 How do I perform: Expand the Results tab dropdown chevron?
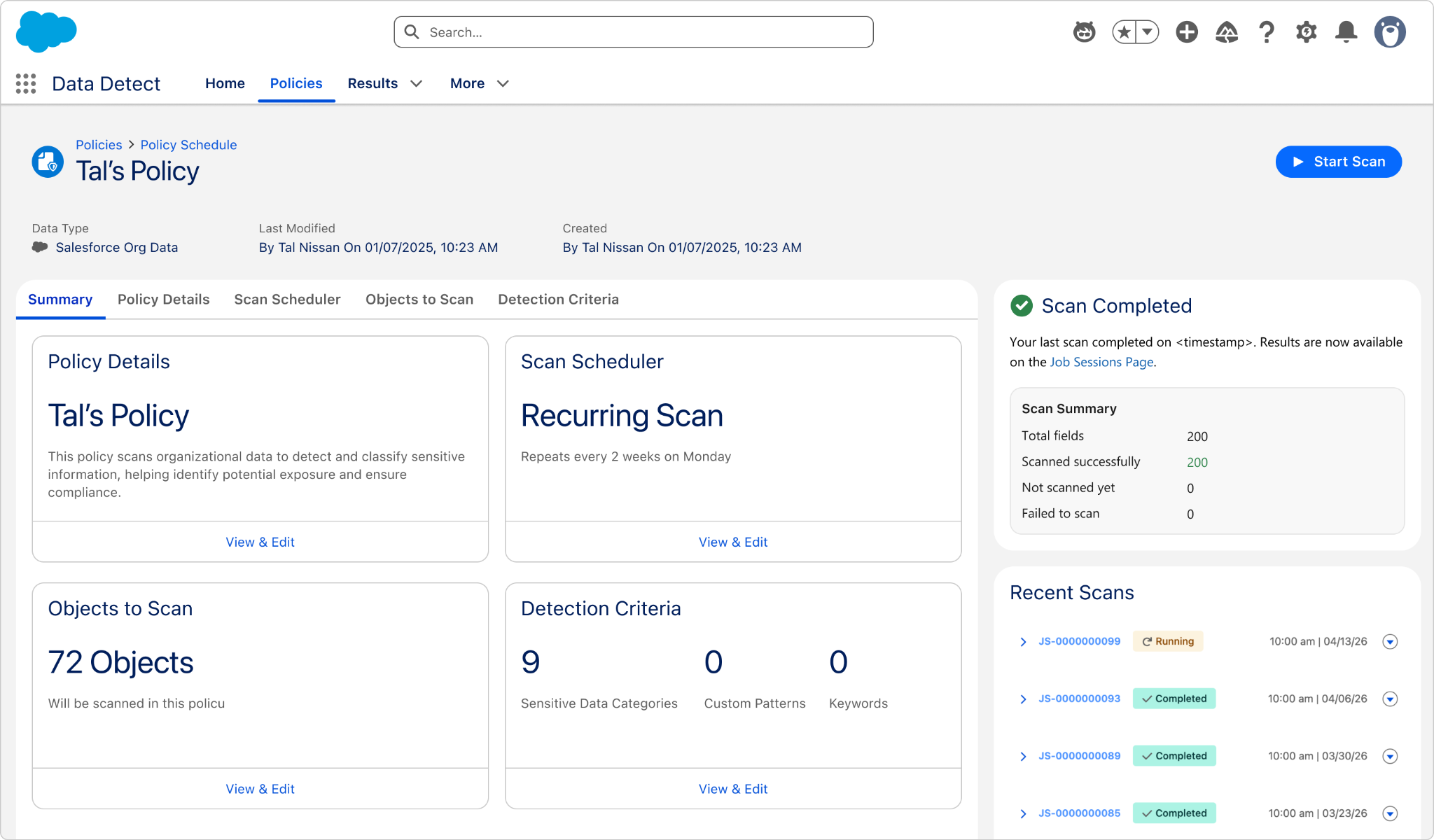click(x=417, y=84)
